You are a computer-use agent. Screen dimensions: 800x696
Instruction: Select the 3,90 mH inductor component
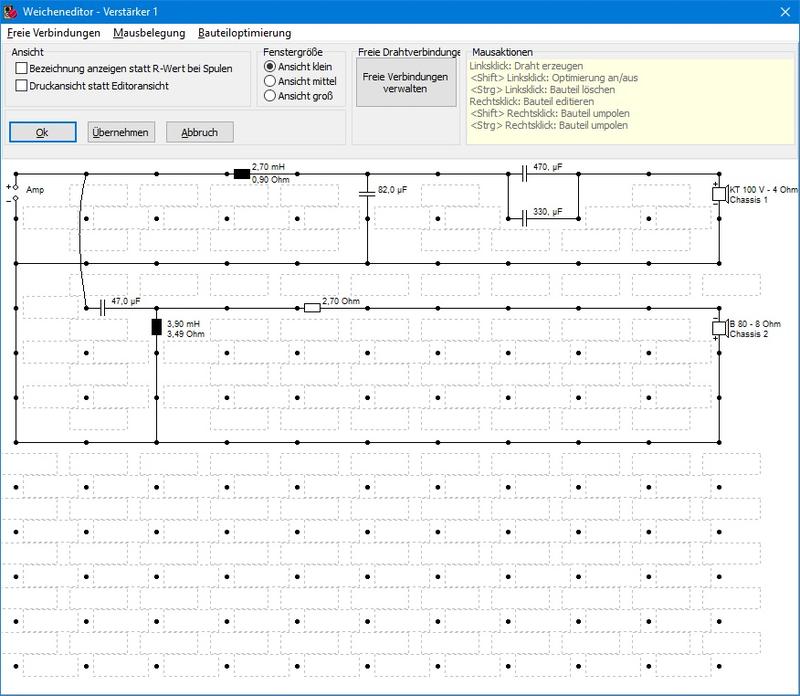coord(156,327)
